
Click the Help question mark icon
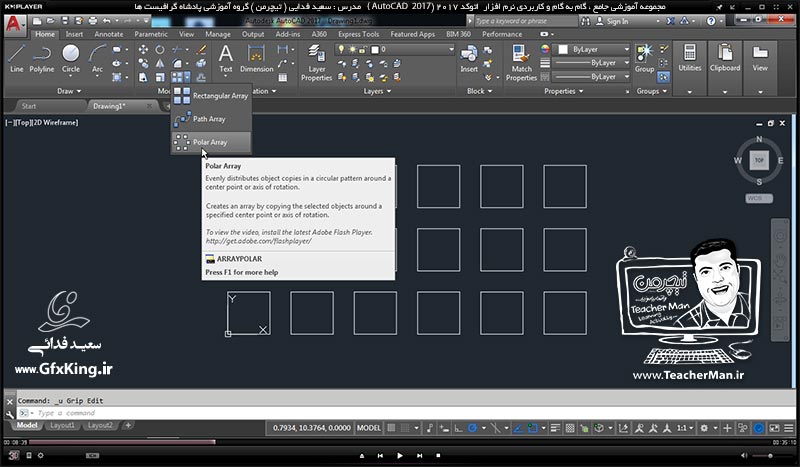711,21
